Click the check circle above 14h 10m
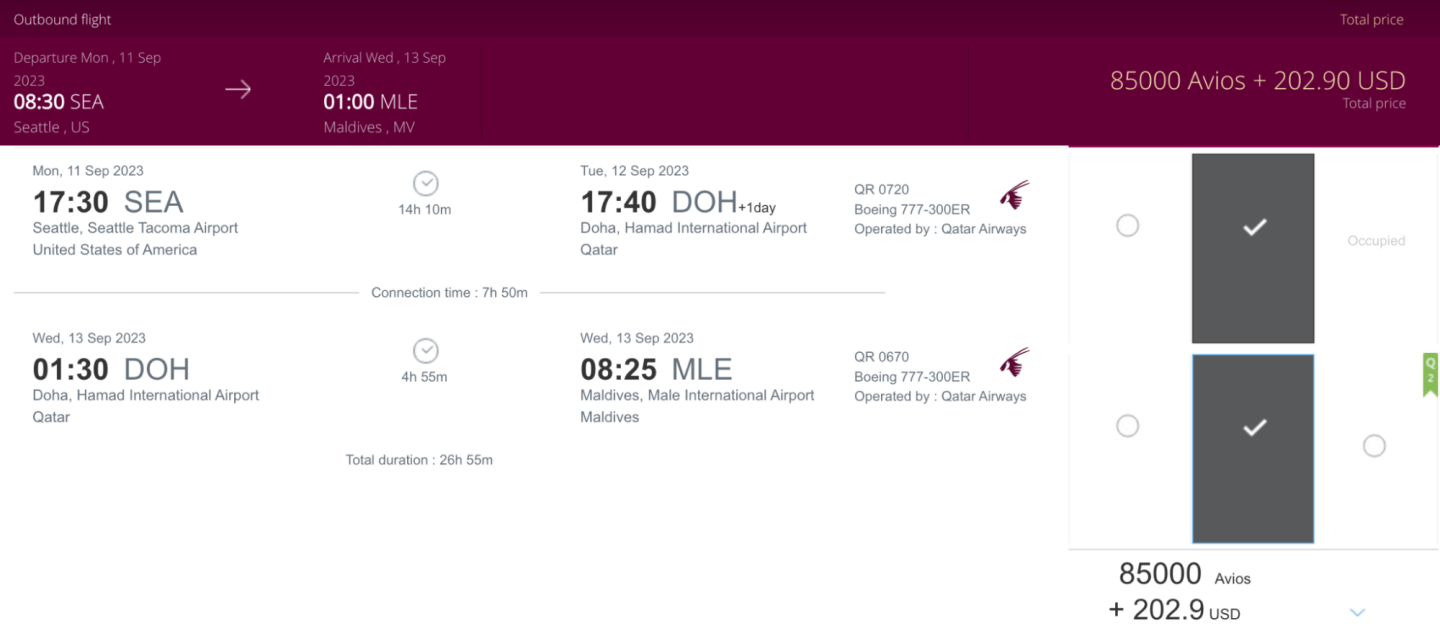Screen dimensions: 1440x636 (x=426, y=184)
